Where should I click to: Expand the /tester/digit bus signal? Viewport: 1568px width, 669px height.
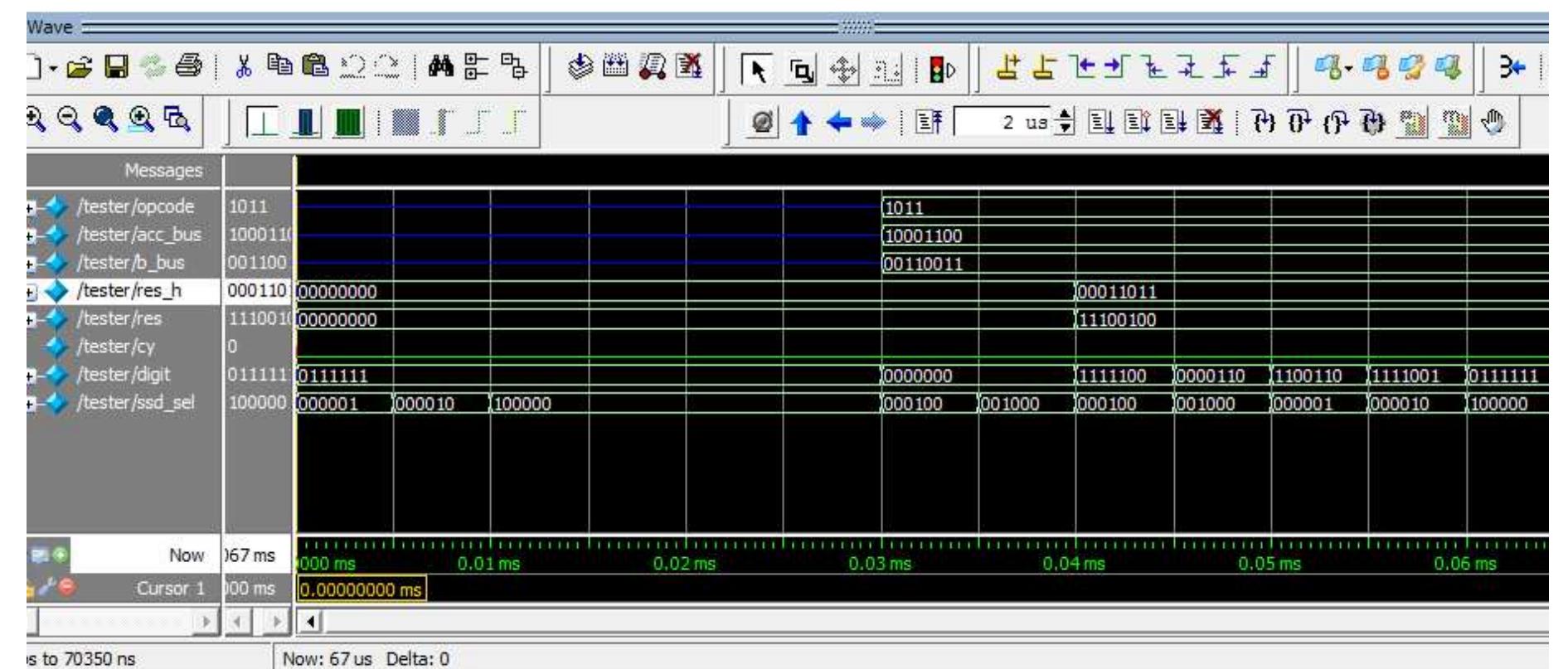click(x=32, y=376)
